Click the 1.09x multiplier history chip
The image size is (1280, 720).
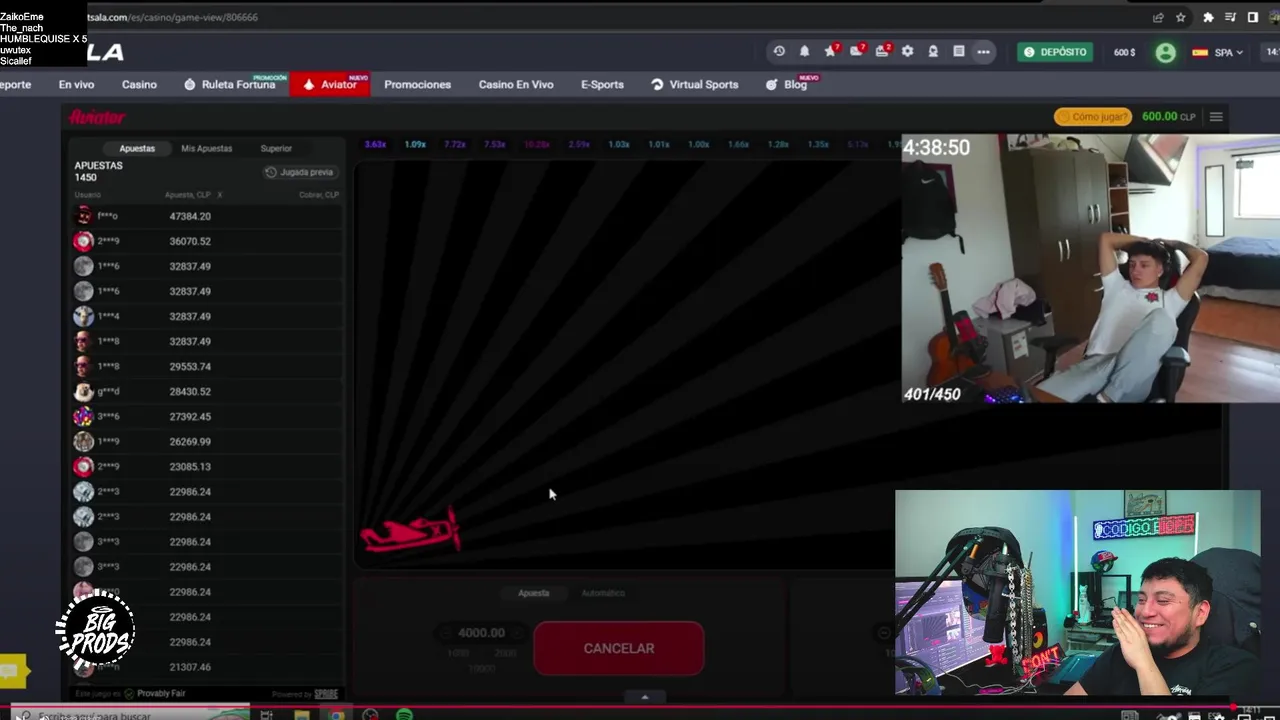click(x=415, y=144)
